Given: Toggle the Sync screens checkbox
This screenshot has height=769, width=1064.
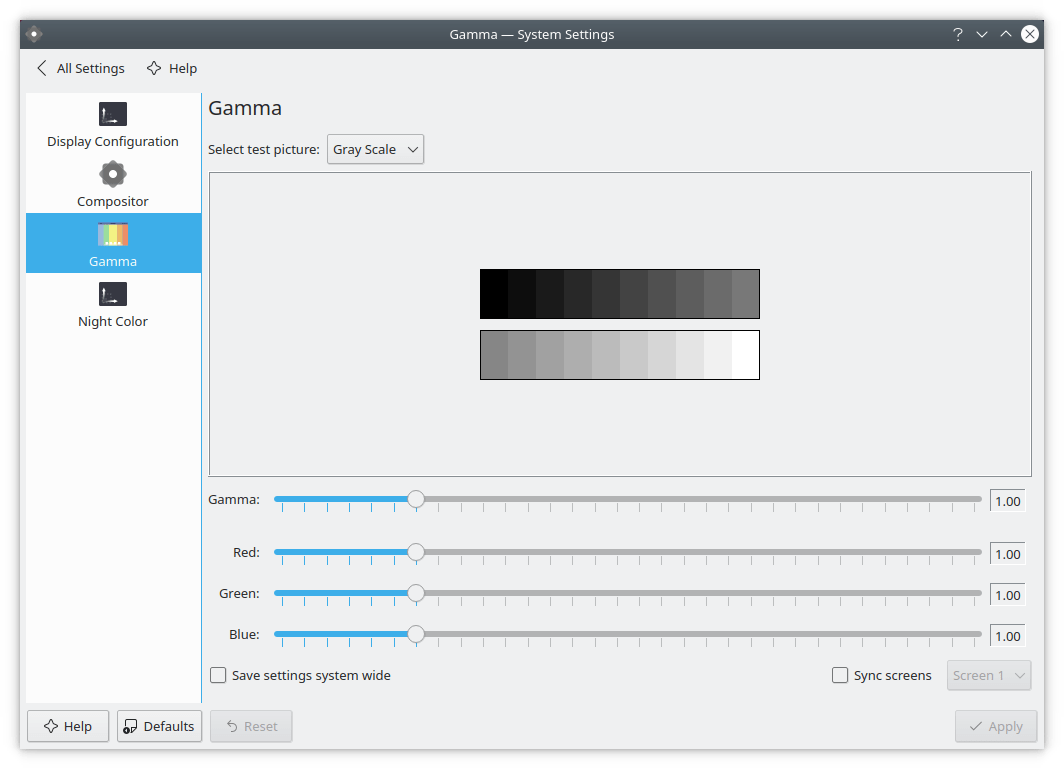Looking at the screenshot, I should [x=840, y=675].
